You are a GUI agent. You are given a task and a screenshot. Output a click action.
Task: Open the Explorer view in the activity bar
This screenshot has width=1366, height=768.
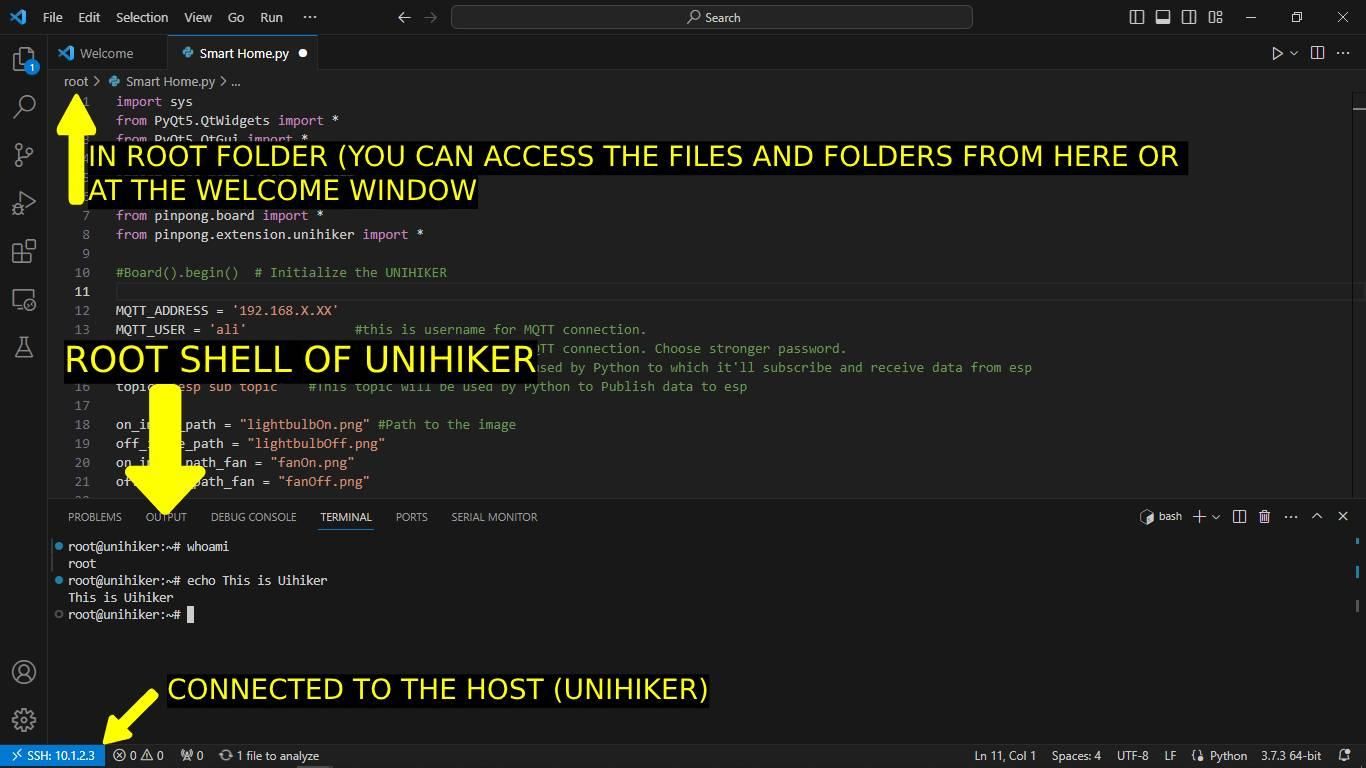tap(24, 60)
